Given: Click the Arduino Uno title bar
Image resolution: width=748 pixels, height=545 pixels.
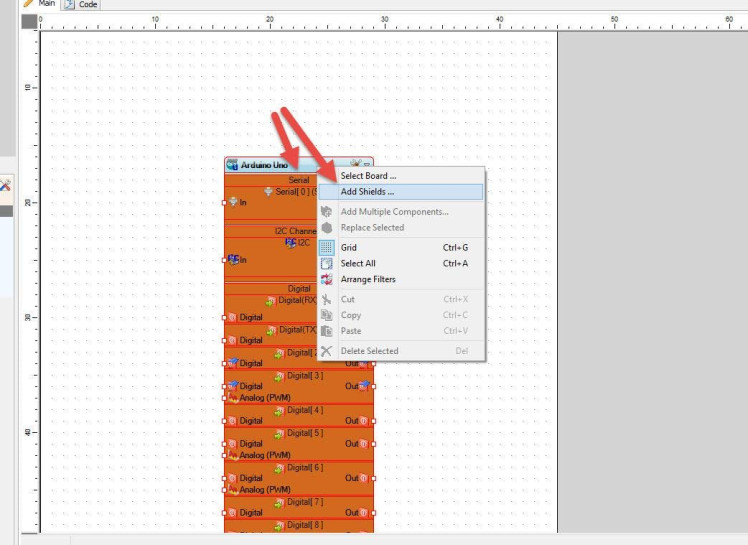Looking at the screenshot, I should coord(285,164).
